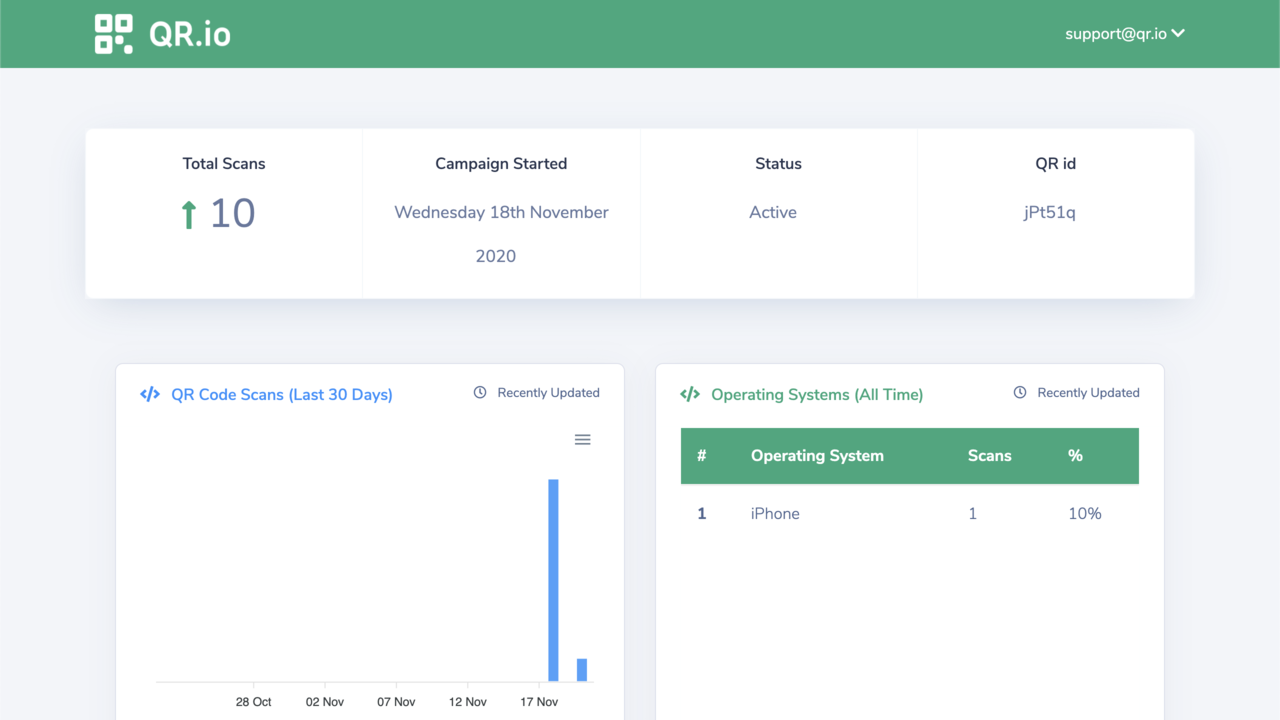Click the Operating System column header
This screenshot has width=1280, height=720.
817,456
